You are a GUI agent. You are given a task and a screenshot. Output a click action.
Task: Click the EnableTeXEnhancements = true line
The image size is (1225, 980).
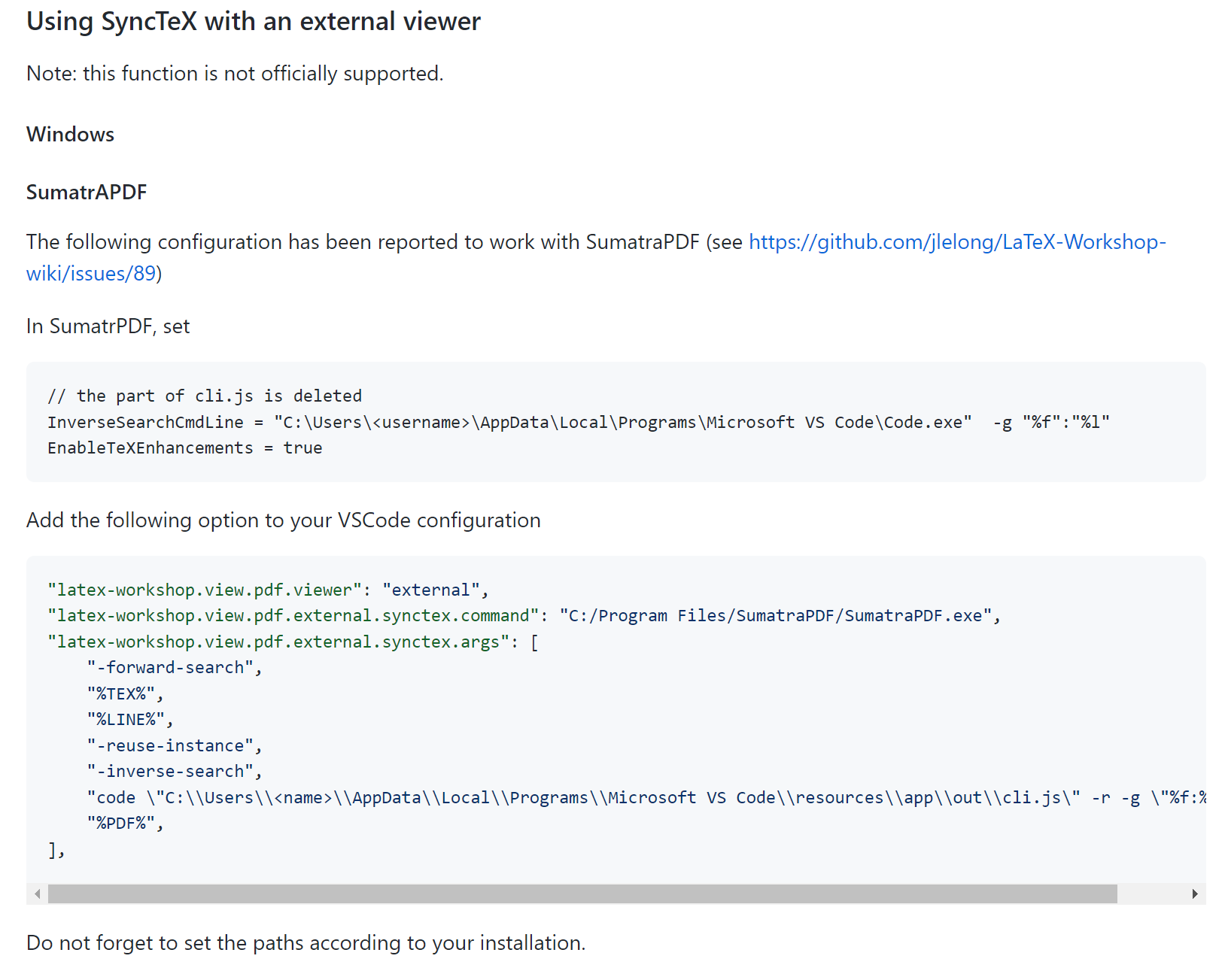click(184, 448)
